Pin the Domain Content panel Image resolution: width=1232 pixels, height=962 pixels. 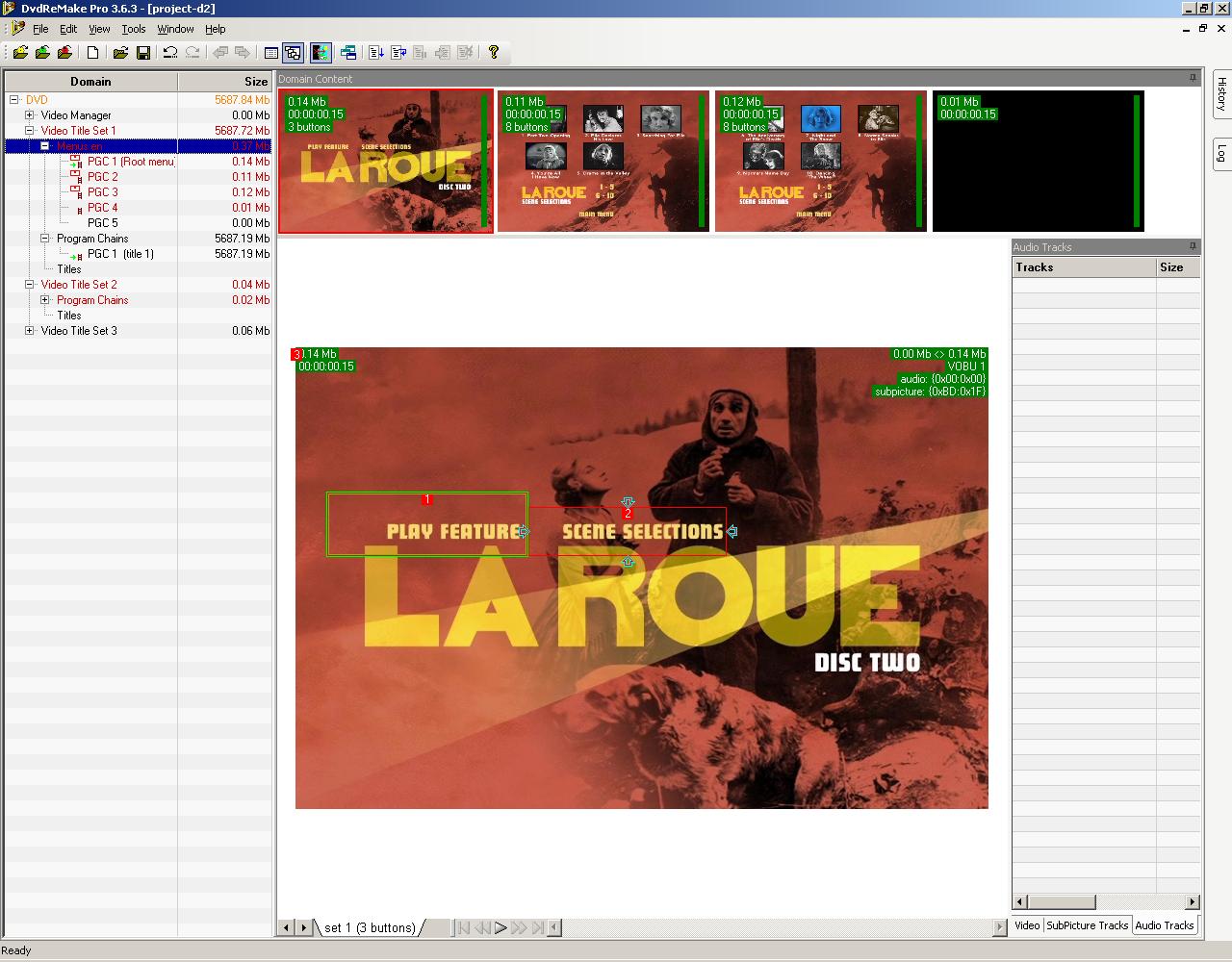coord(1193,78)
